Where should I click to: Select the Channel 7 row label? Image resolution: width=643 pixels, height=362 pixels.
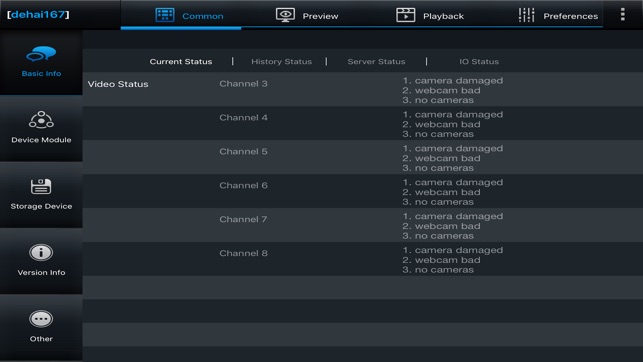243,219
